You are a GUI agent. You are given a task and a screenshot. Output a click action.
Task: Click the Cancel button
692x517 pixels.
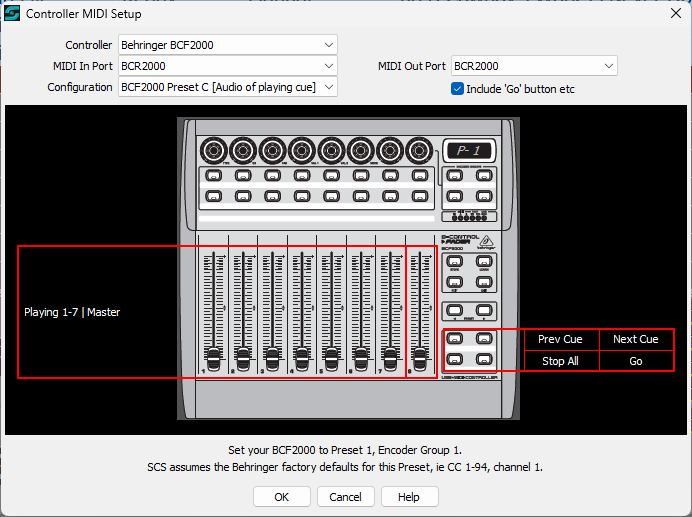coord(346,497)
